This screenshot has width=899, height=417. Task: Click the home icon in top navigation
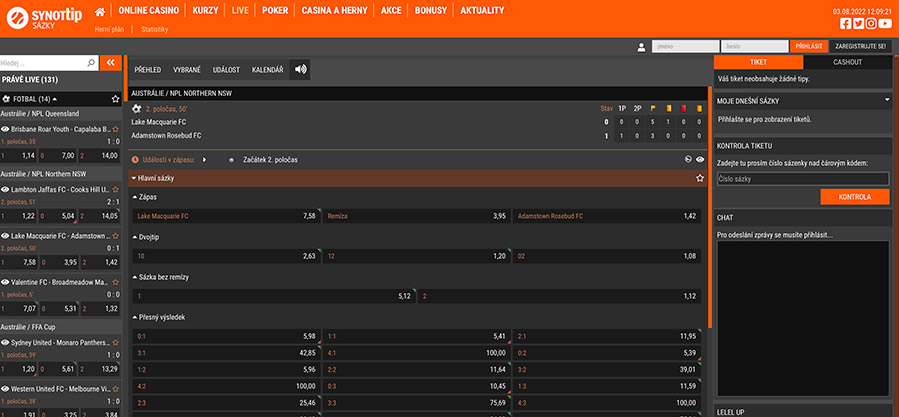(100, 11)
